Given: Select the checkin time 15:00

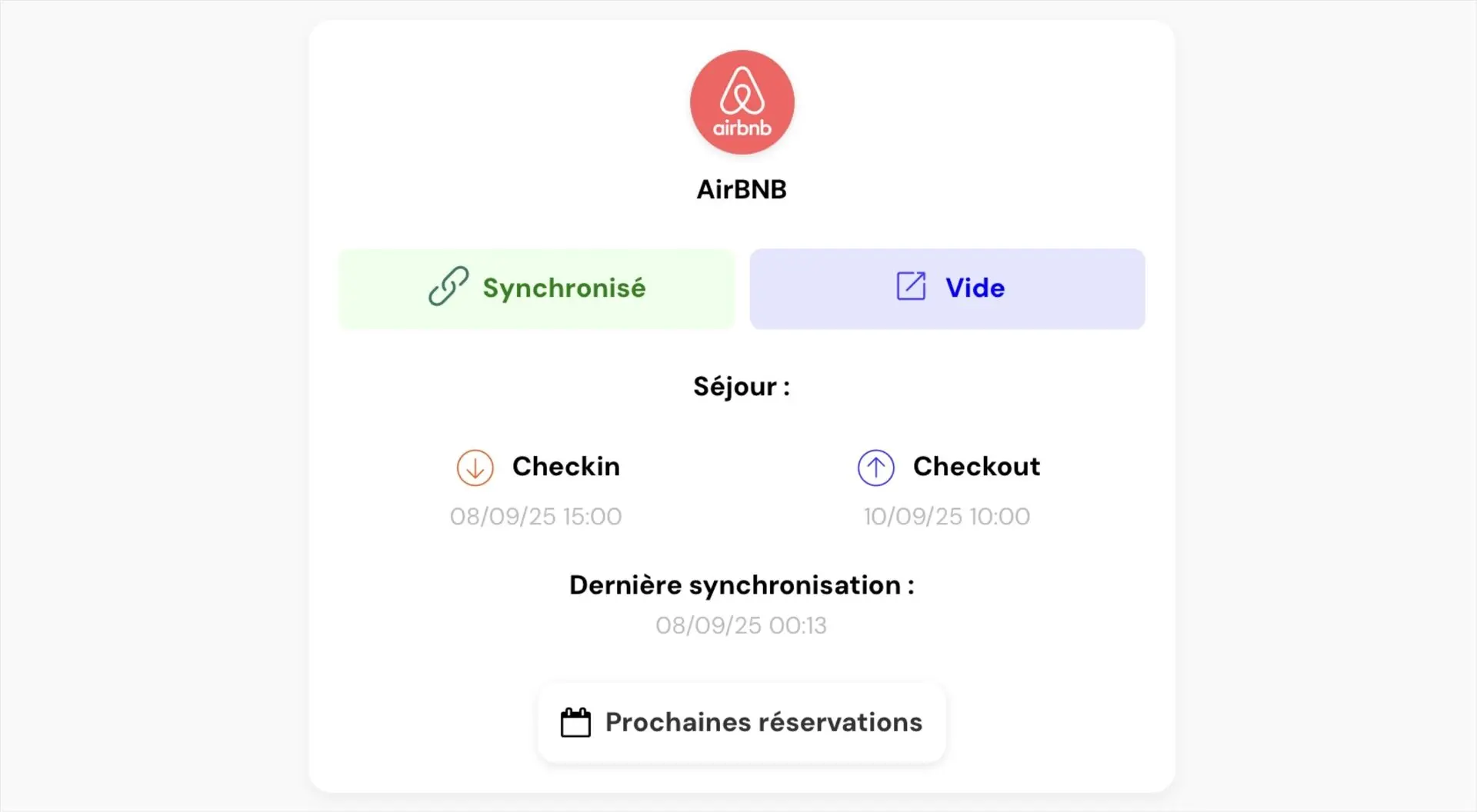Looking at the screenshot, I should tap(592, 517).
